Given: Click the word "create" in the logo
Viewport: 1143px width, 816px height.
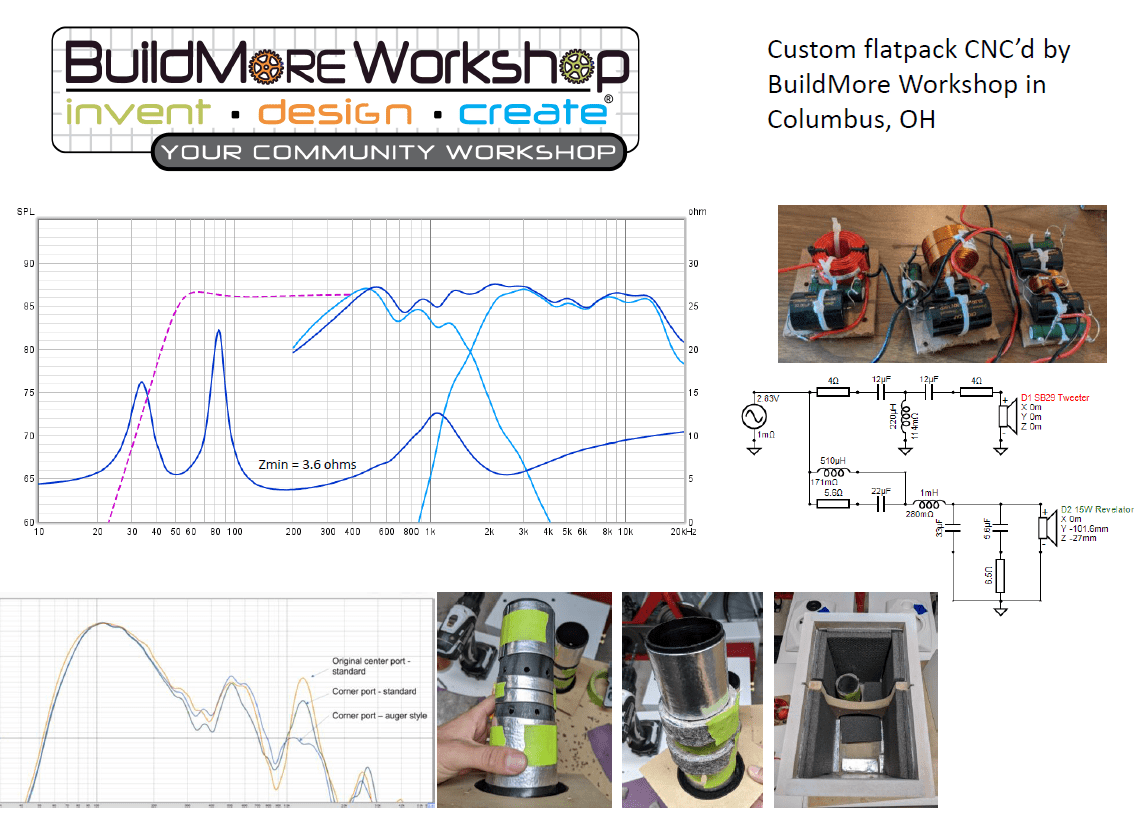Looking at the screenshot, I should 533,112.
